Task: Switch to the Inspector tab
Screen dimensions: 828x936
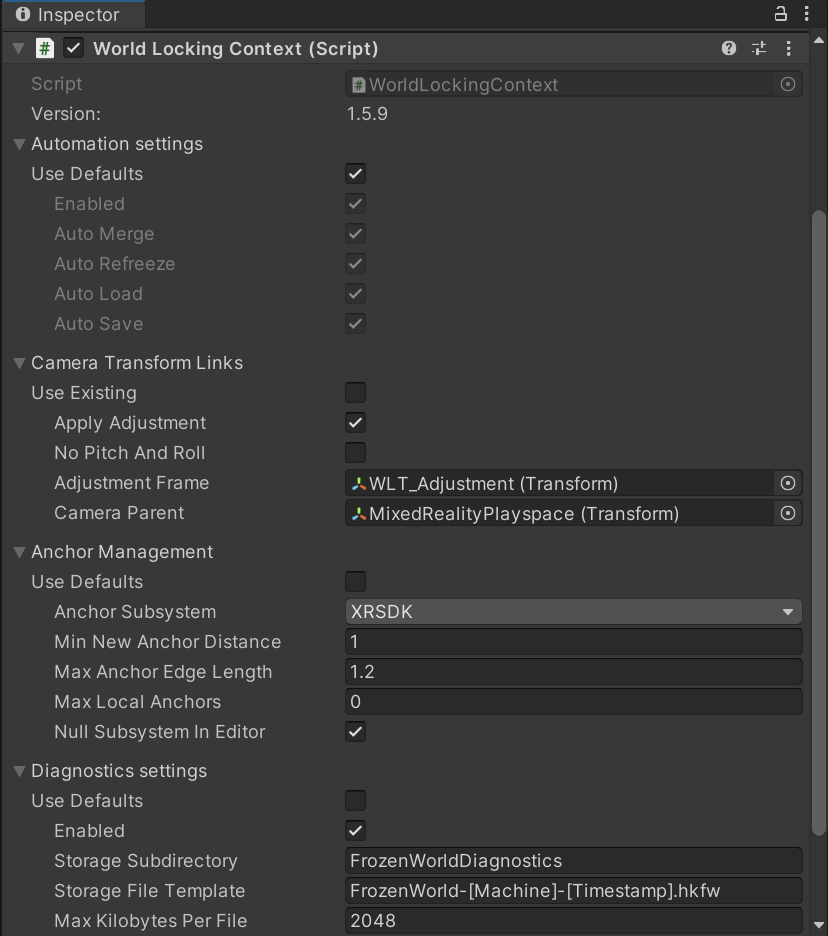Action: [x=70, y=14]
